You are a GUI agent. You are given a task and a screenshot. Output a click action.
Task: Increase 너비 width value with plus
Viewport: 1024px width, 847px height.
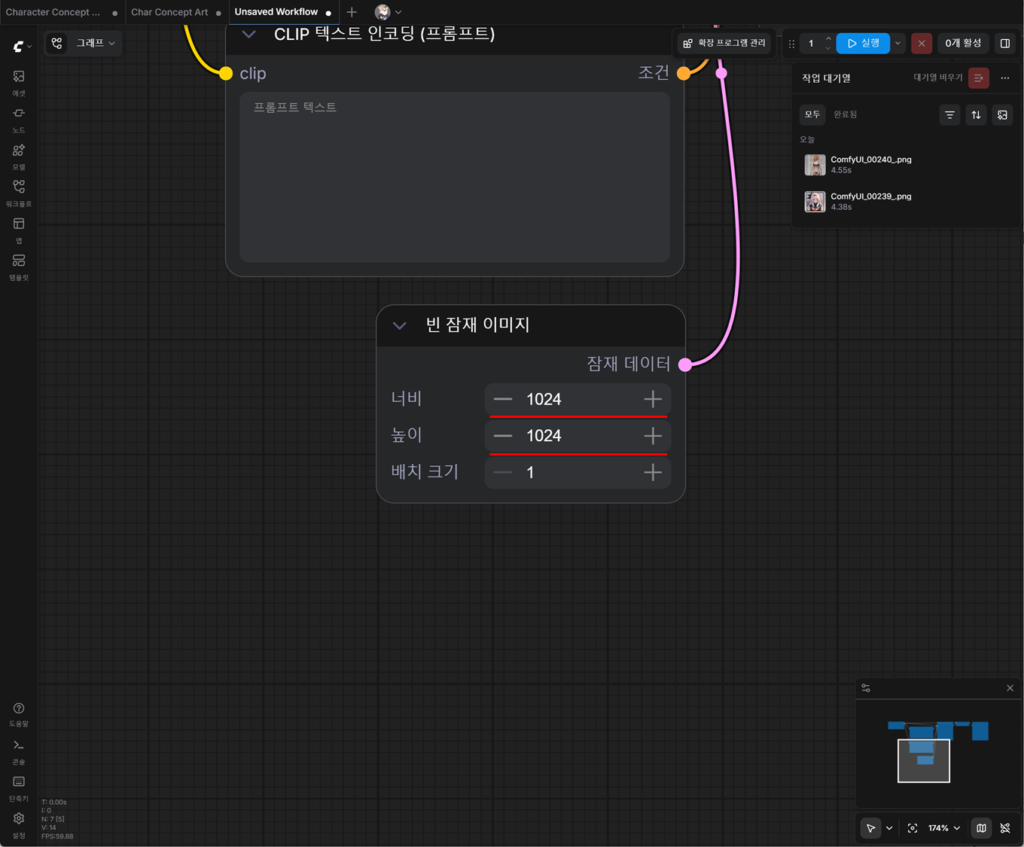point(652,399)
